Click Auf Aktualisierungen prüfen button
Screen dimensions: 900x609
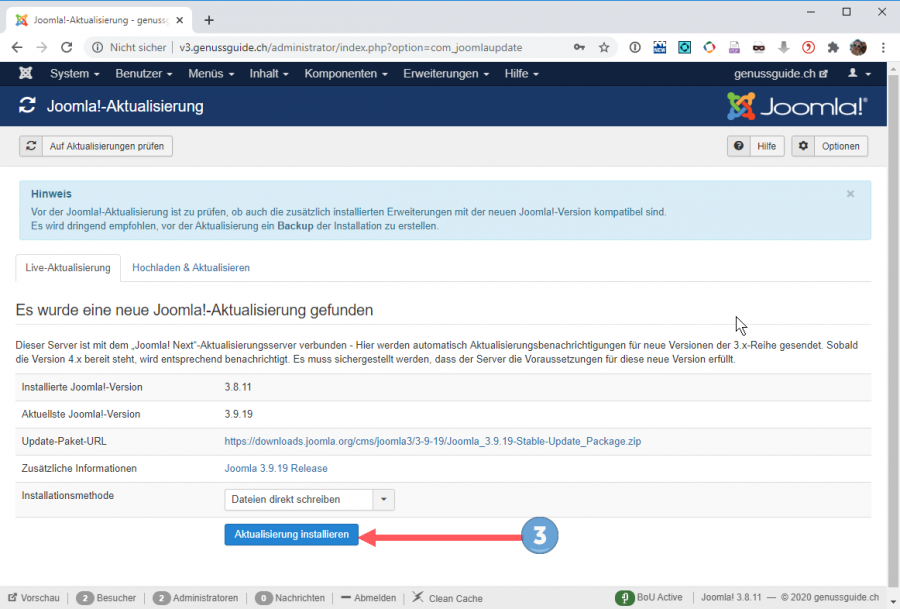(x=96, y=146)
